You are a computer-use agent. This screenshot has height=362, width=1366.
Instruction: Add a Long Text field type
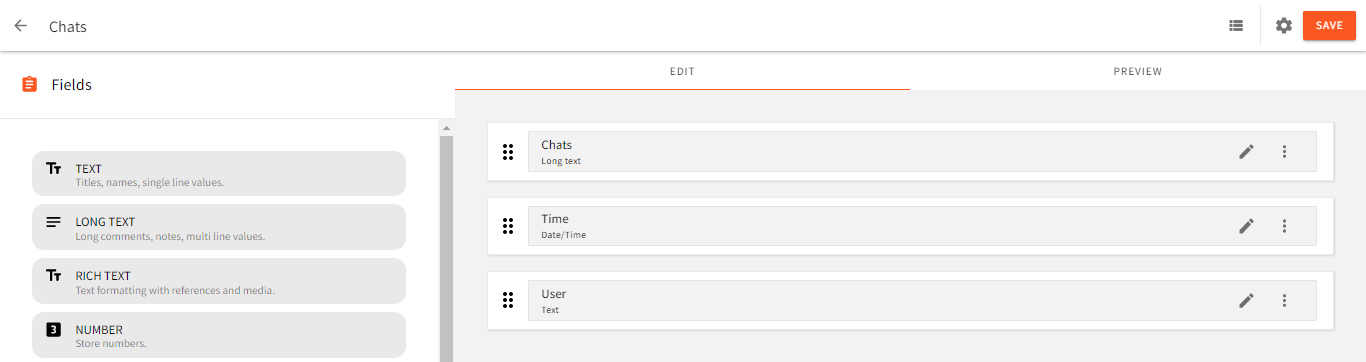click(219, 227)
